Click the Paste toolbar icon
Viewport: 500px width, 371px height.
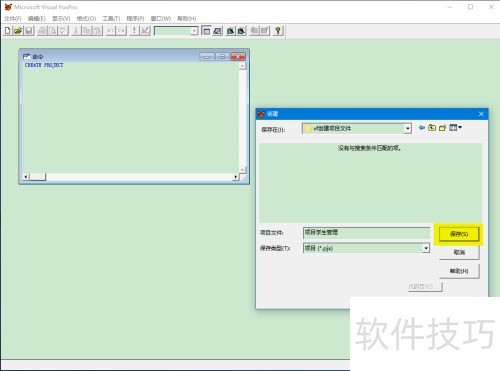click(x=97, y=31)
